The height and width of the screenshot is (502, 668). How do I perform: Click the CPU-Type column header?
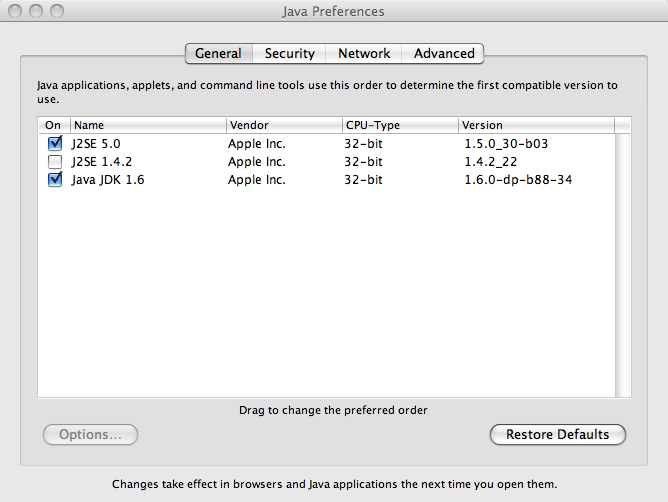click(x=399, y=125)
